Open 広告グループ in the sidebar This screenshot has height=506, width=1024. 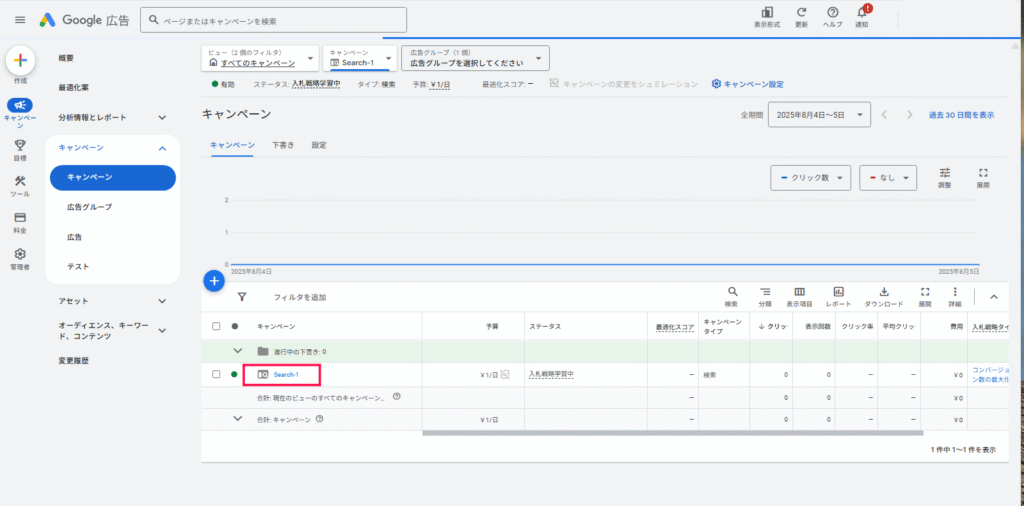click(x=89, y=207)
